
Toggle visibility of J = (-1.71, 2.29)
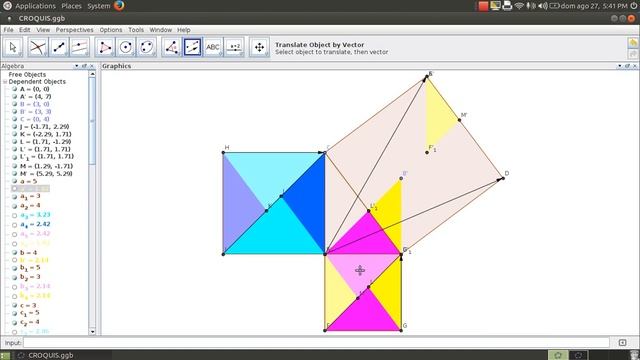14,127
